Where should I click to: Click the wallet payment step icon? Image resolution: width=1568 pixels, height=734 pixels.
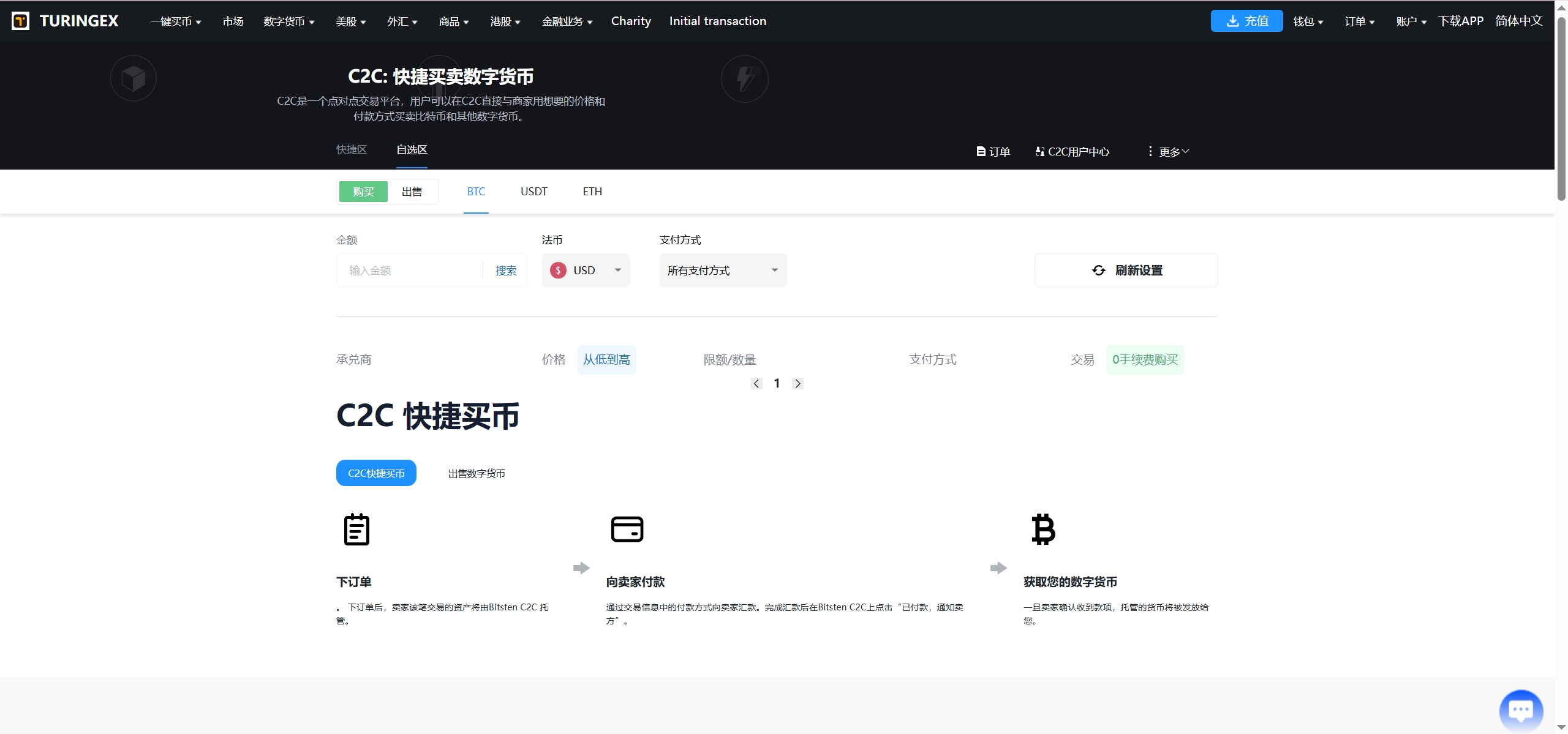pyautogui.click(x=627, y=529)
